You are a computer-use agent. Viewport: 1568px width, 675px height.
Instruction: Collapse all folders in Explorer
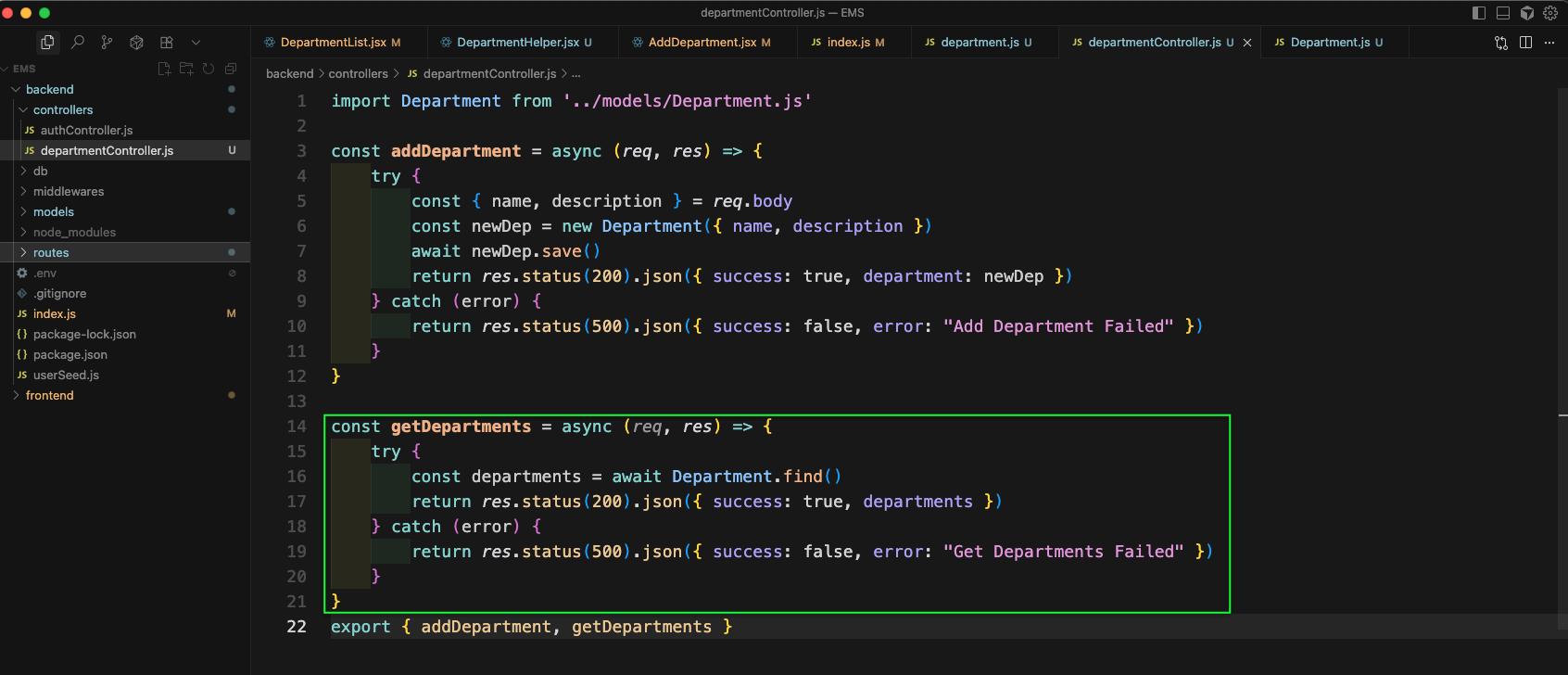point(231,69)
